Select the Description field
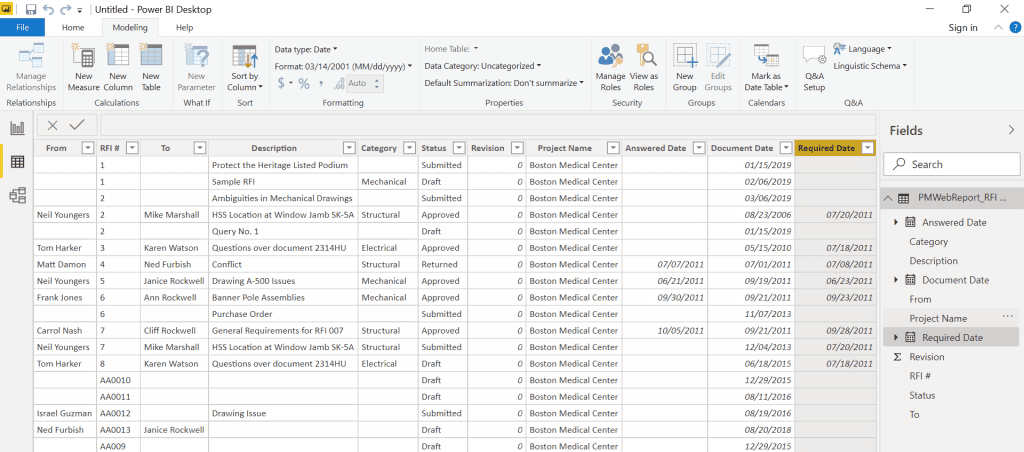 tap(933, 261)
